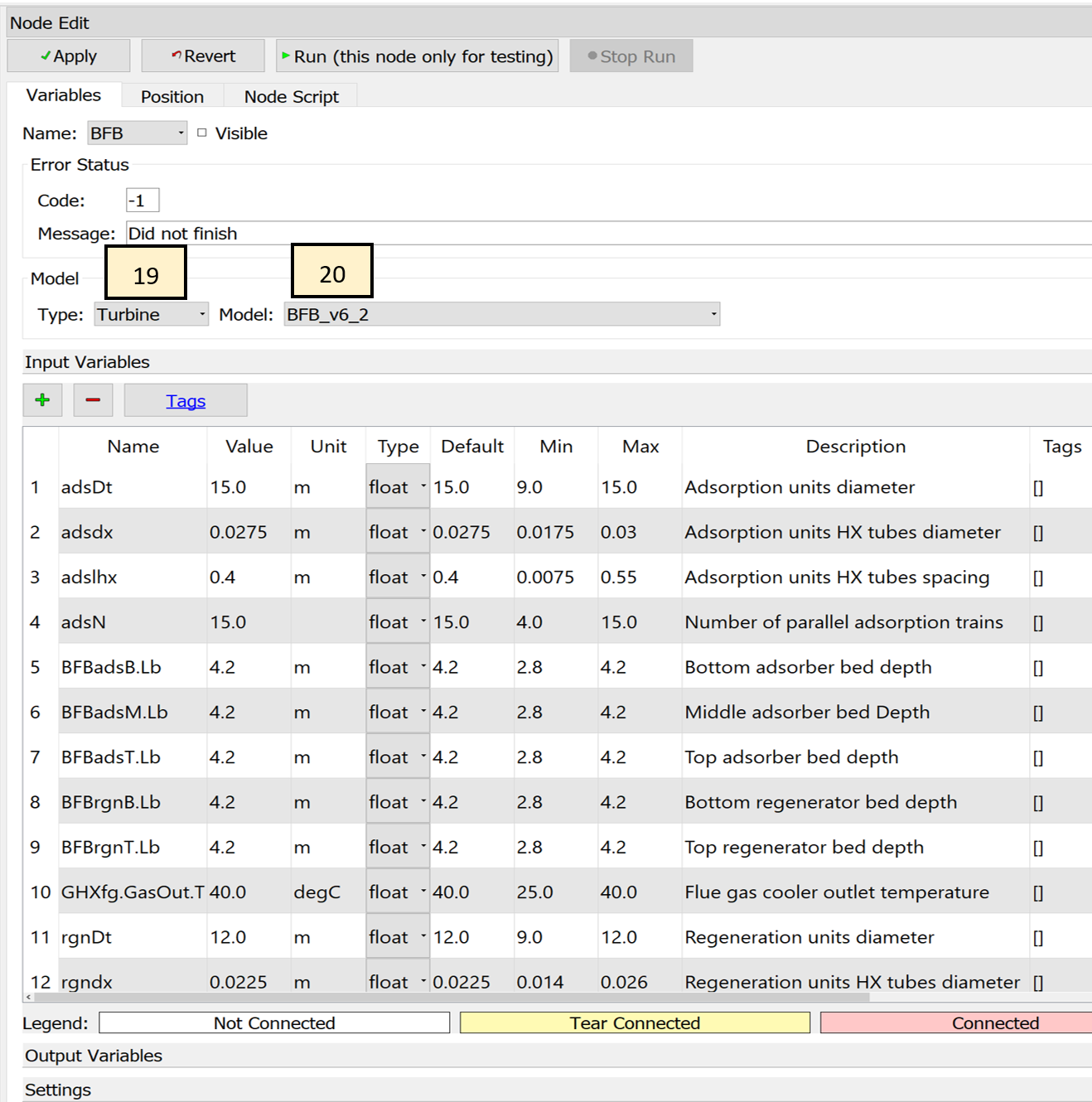Click the yellow Tear Connected legend swatch
The width and height of the screenshot is (1092, 1102).
(x=635, y=1022)
